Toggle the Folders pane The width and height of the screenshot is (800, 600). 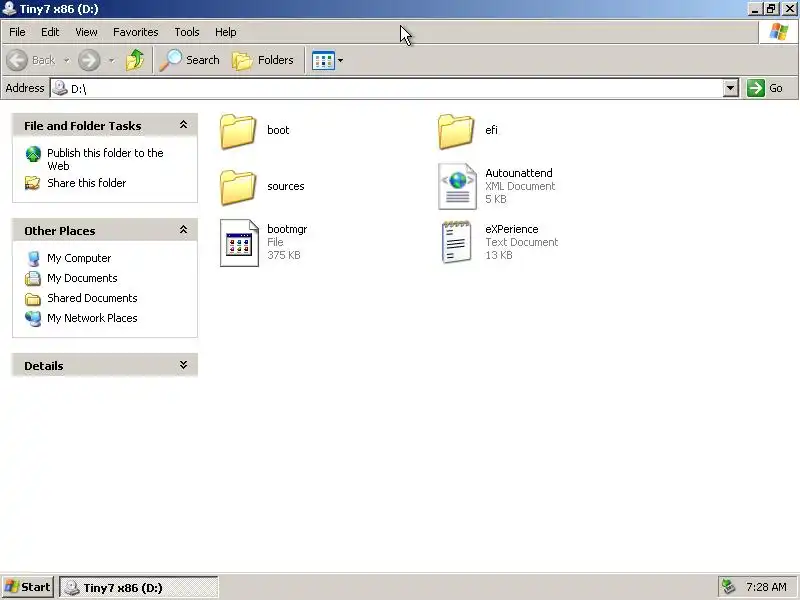coord(263,60)
